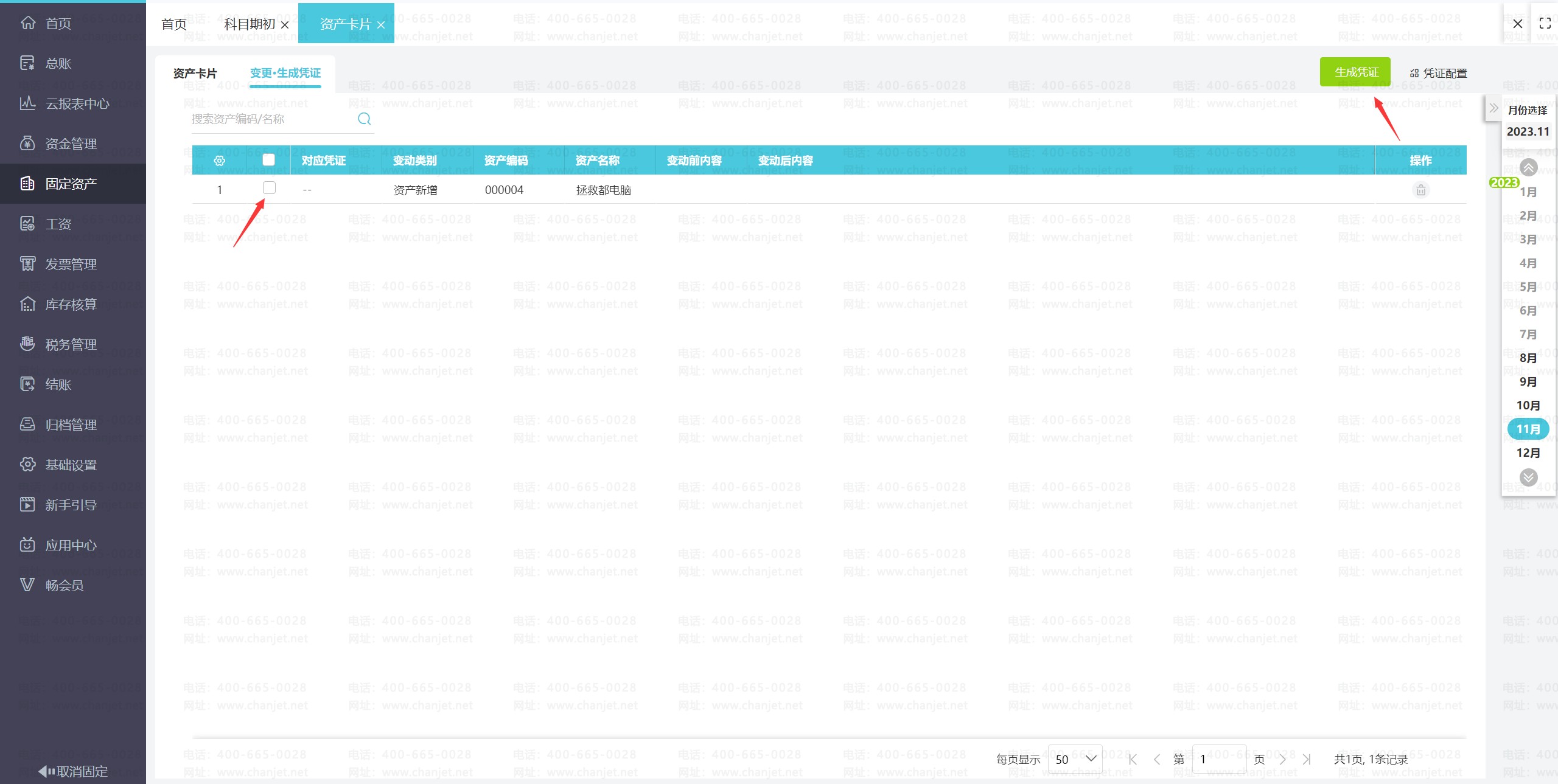The height and width of the screenshot is (784, 1558).
Task: Go to the next page arrow
Action: pyautogui.click(x=1282, y=759)
